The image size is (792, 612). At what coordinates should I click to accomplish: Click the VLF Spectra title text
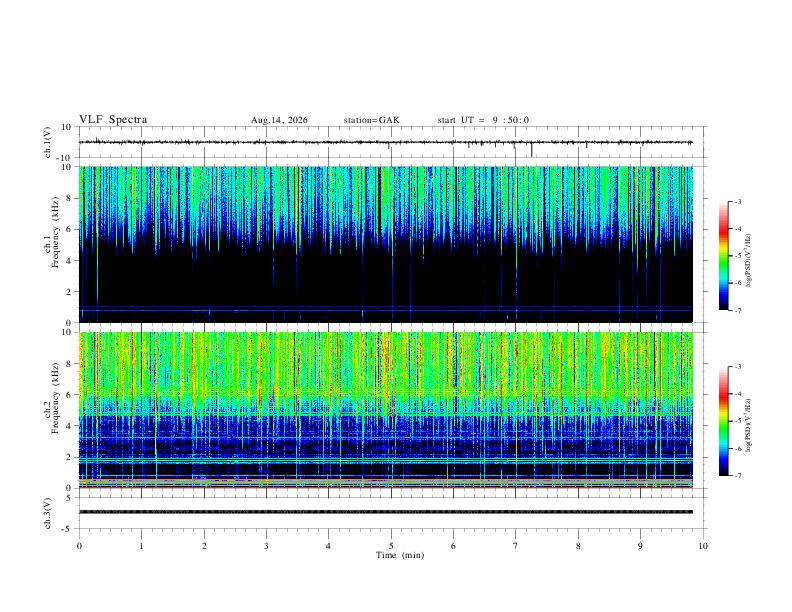coord(113,120)
